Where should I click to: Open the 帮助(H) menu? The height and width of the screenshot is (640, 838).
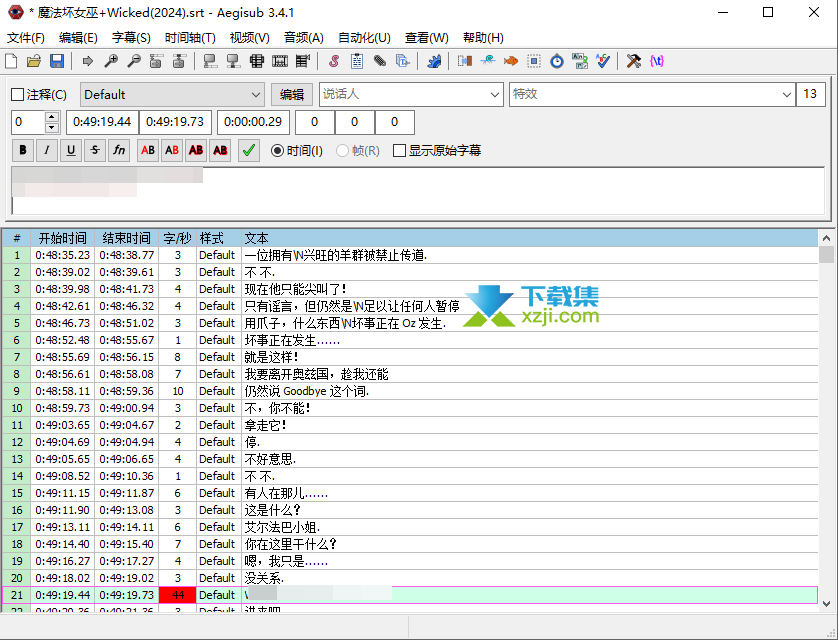(483, 38)
